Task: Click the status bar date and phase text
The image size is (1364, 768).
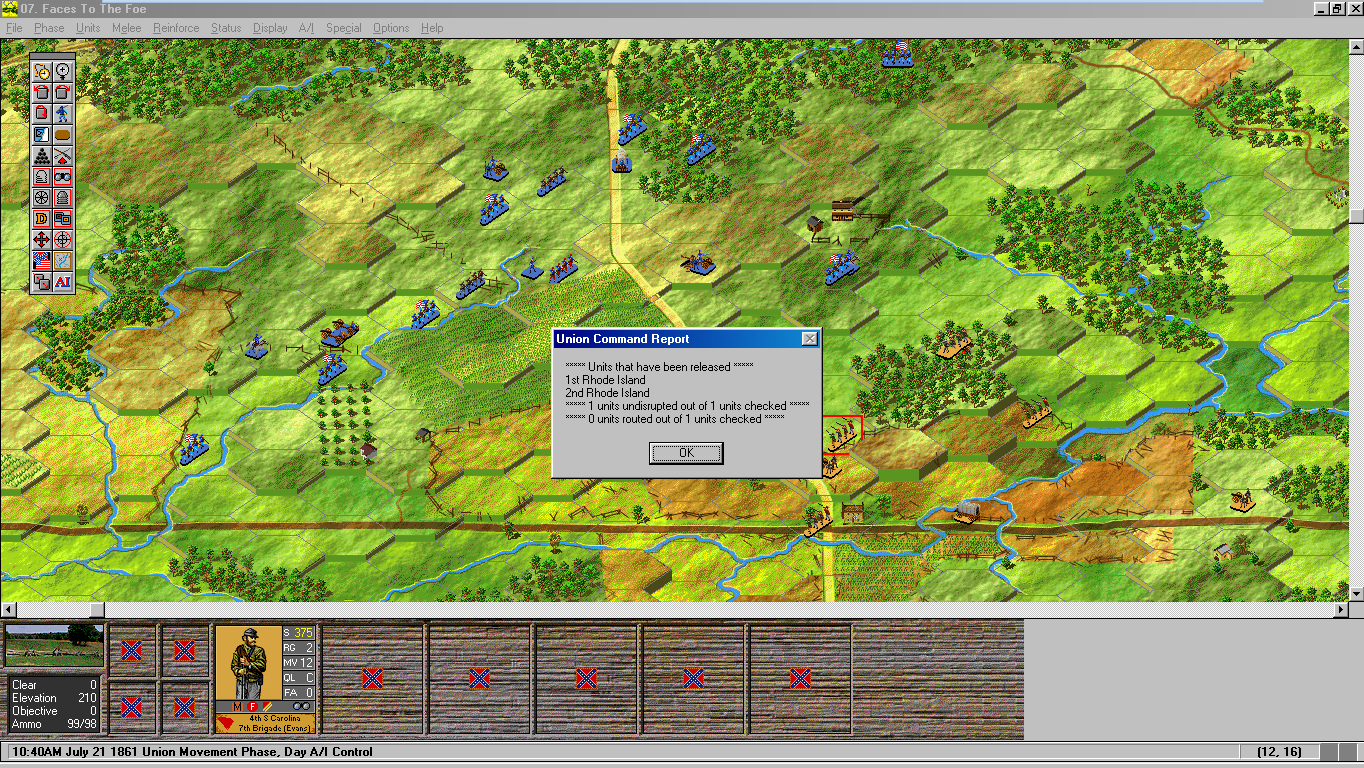Action: (x=192, y=752)
